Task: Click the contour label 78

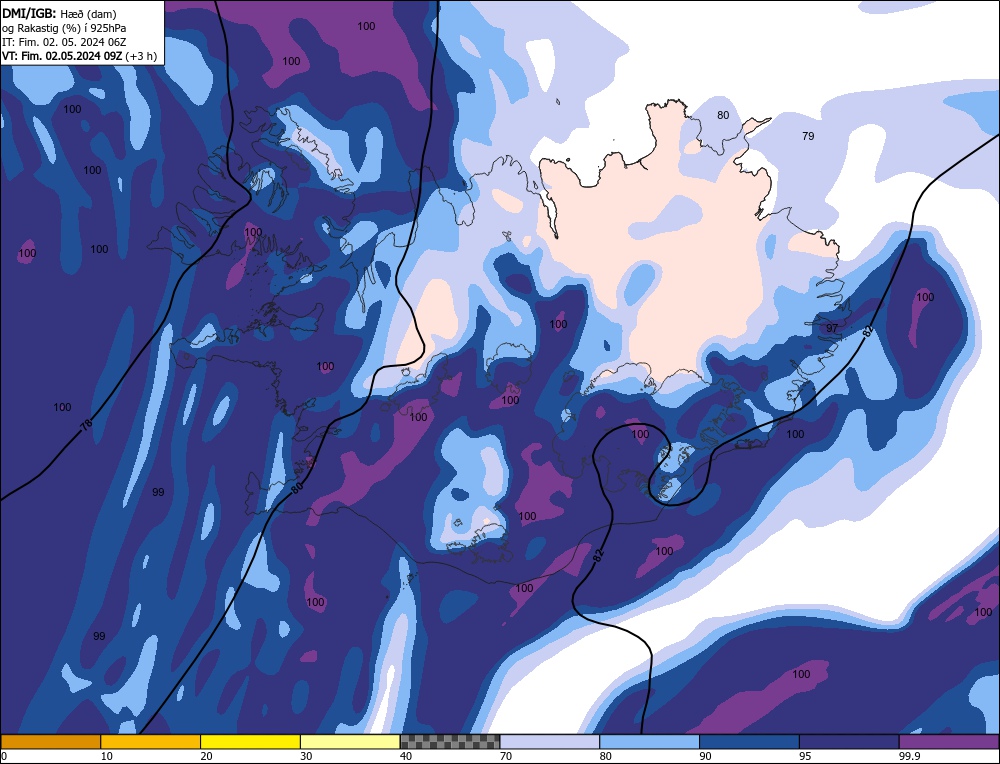Action: click(87, 424)
